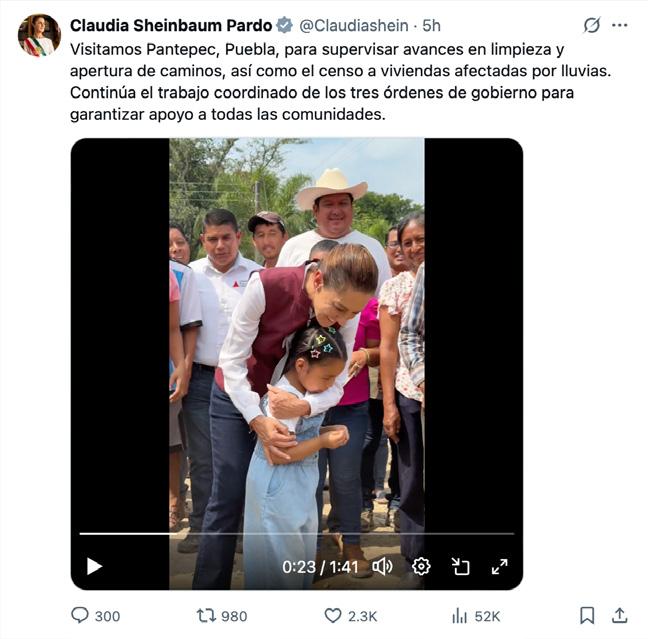The height and width of the screenshot is (639, 648).
Task: Click the blue verified badge
Action: [x=284, y=25]
